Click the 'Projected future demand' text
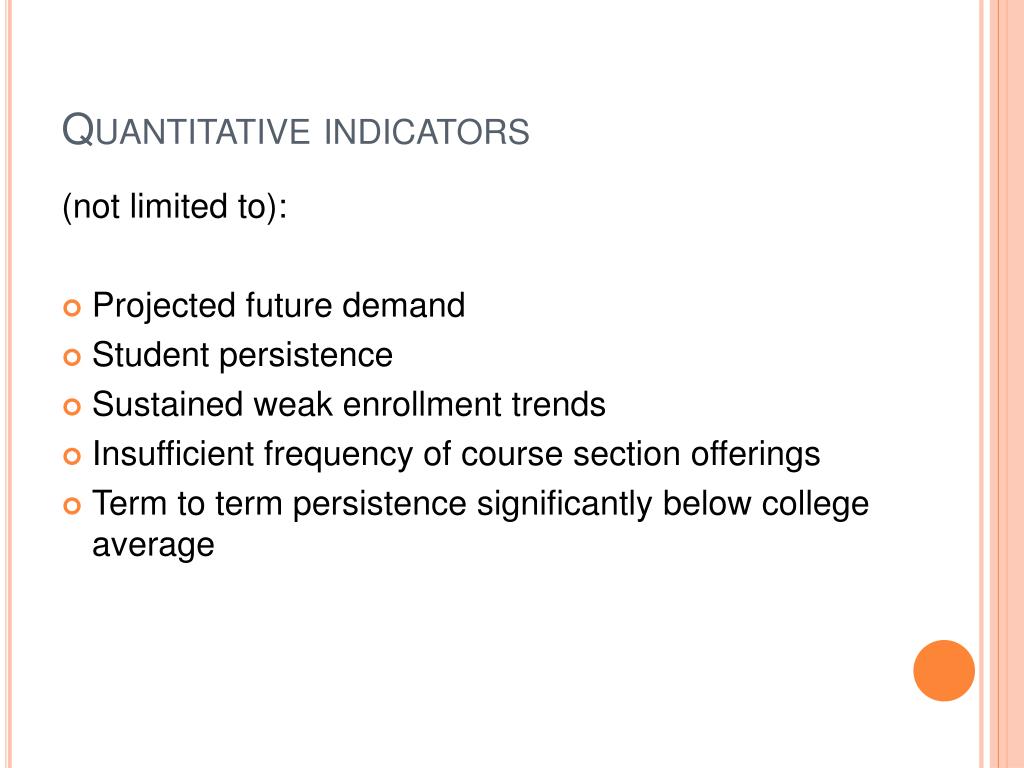 point(279,306)
